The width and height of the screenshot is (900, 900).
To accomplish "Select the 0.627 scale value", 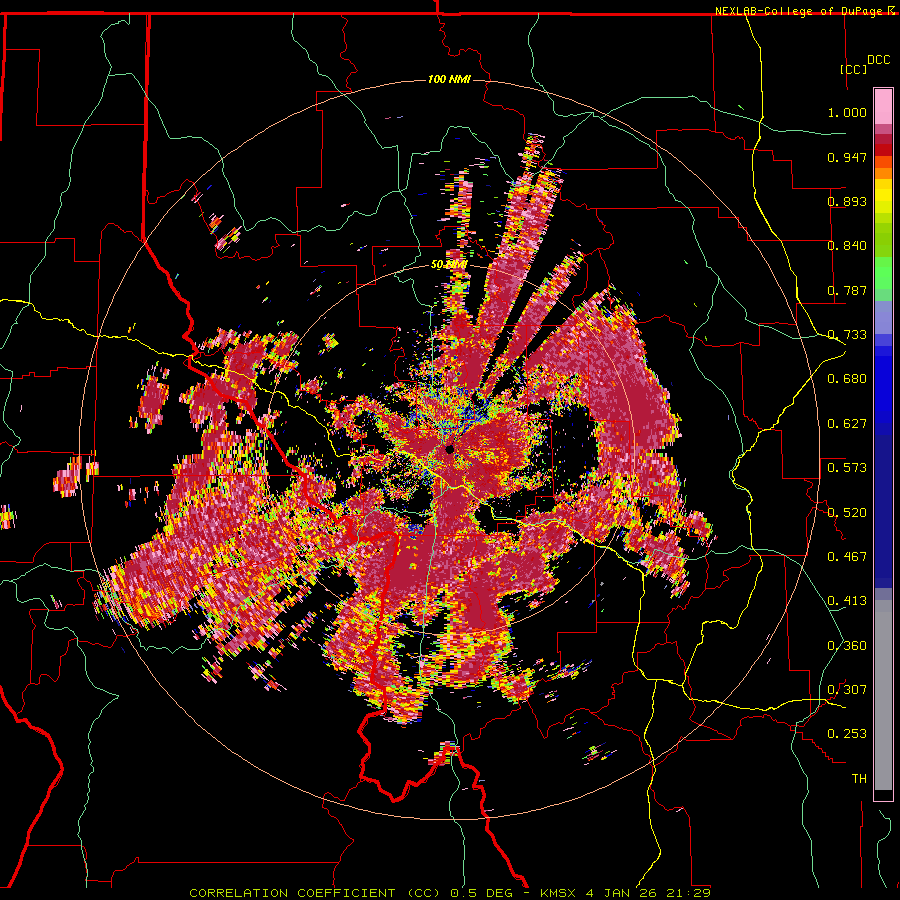I will click(x=847, y=424).
